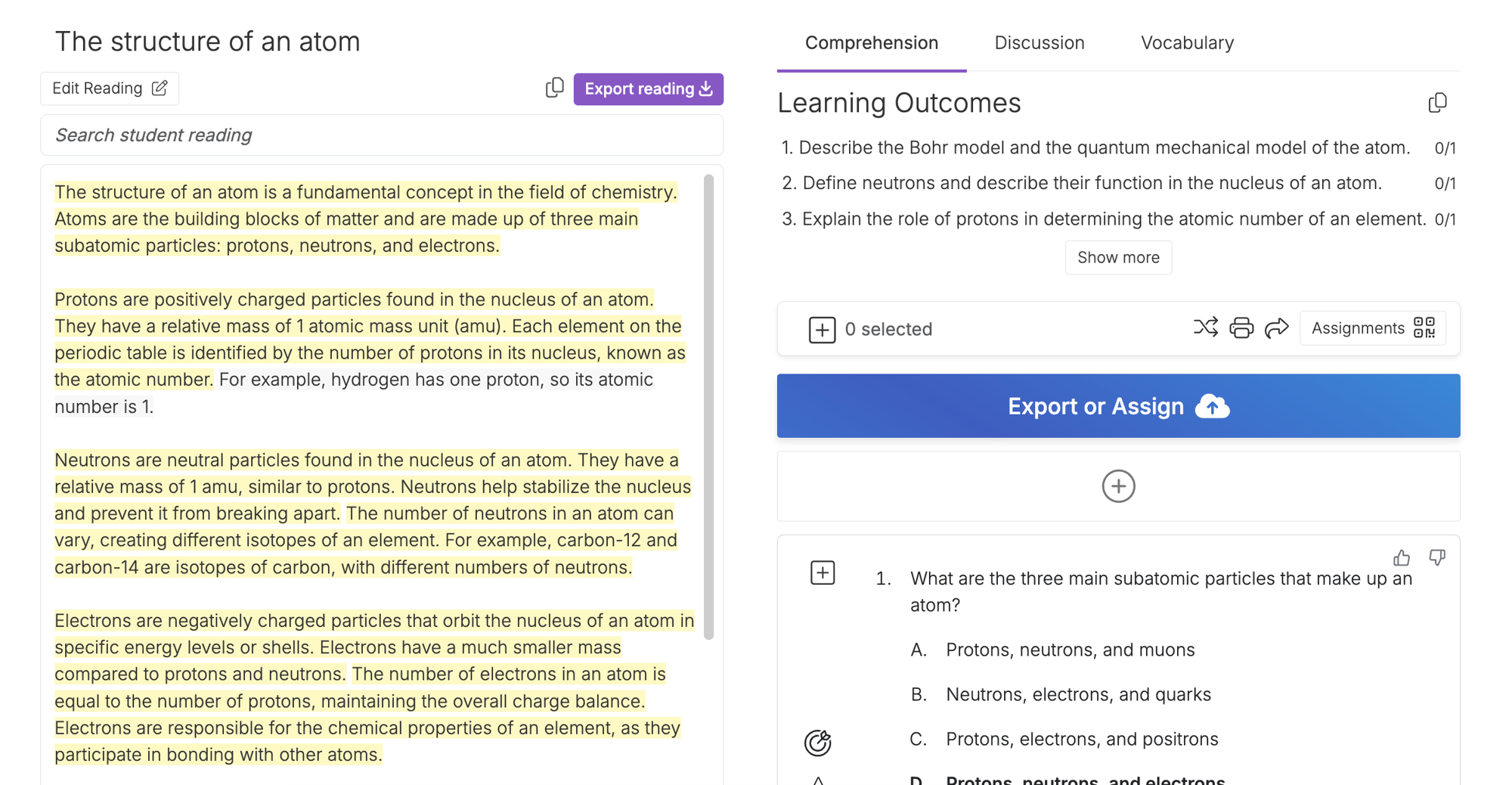Click the Export or Assign button
Viewport: 1512px width, 785px height.
click(1117, 406)
